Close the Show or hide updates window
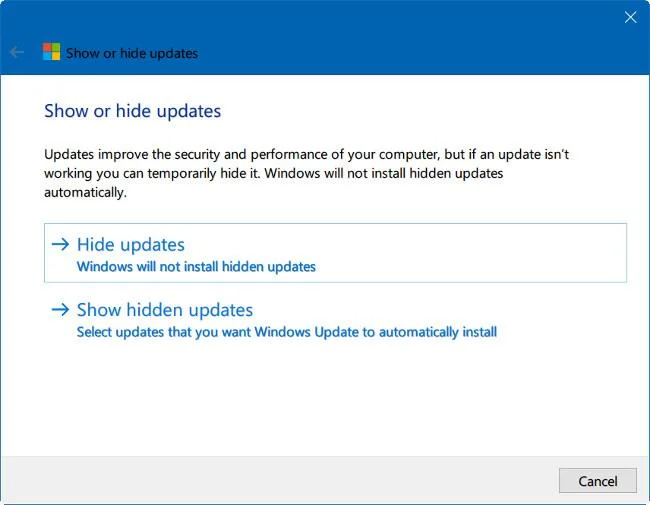 pos(631,17)
